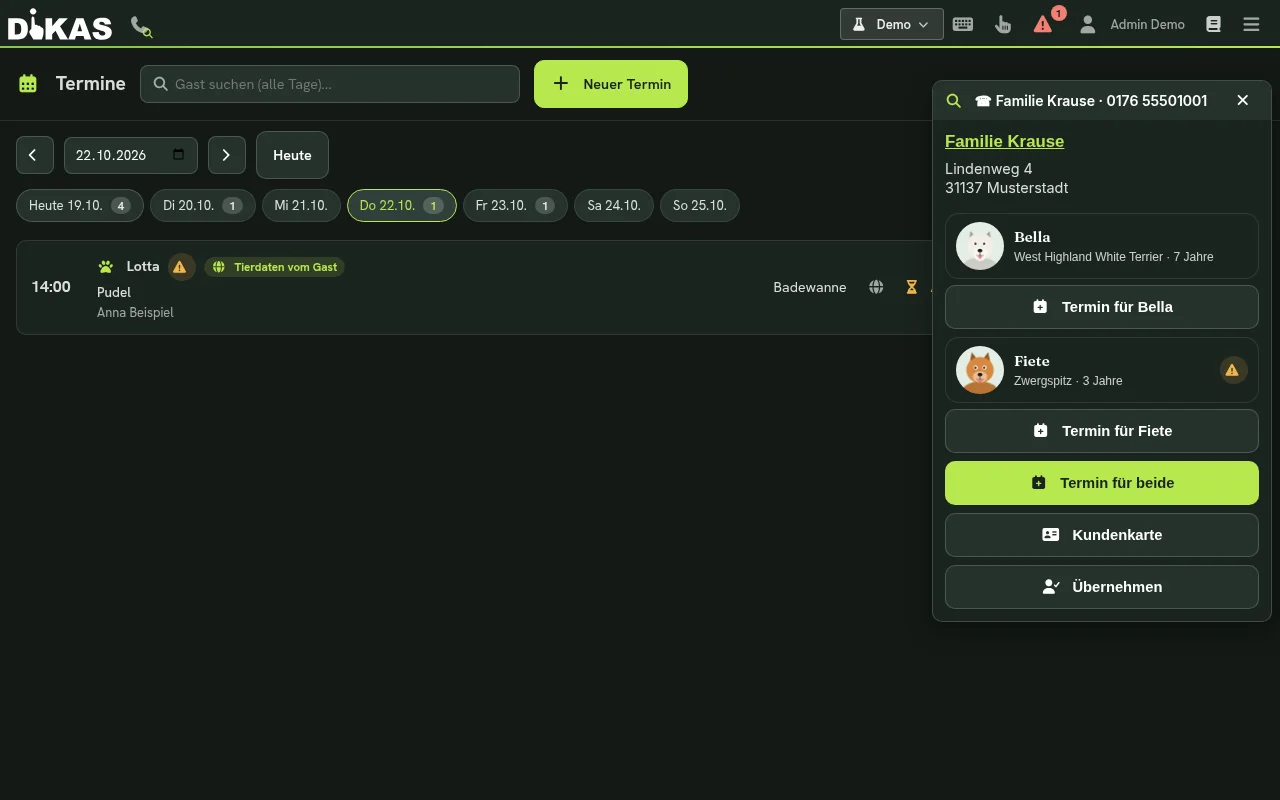Viewport: 1280px width, 800px height.
Task: Select Bella's pet card
Action: click(x=1102, y=246)
